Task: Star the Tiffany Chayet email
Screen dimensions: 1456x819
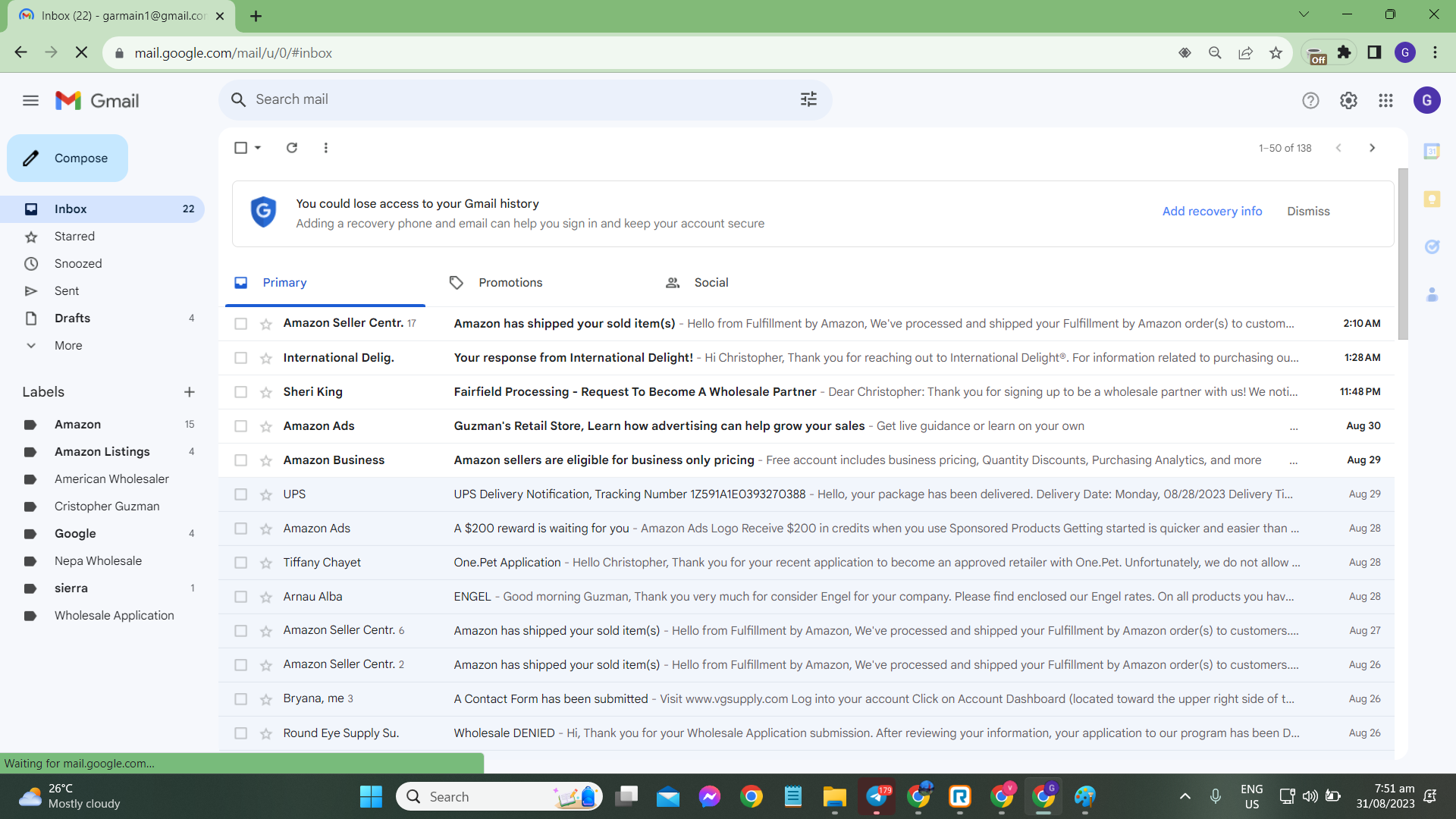Action: coord(266,563)
